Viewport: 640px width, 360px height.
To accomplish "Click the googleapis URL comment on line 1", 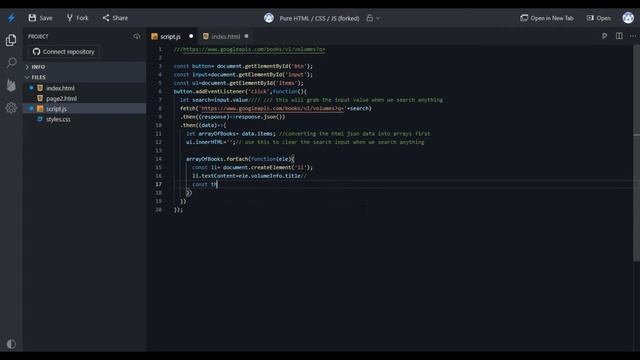I will [x=249, y=49].
